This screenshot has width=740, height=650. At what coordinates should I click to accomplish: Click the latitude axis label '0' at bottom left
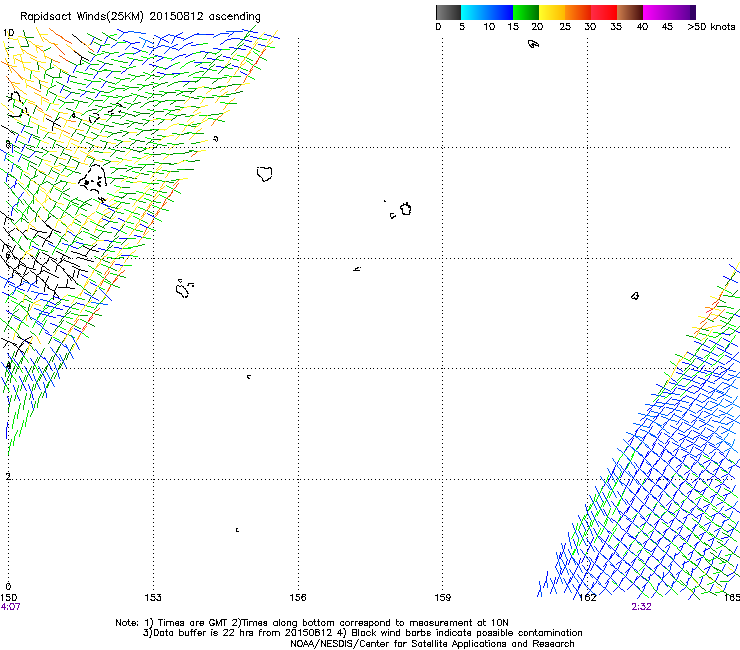(x=8, y=587)
